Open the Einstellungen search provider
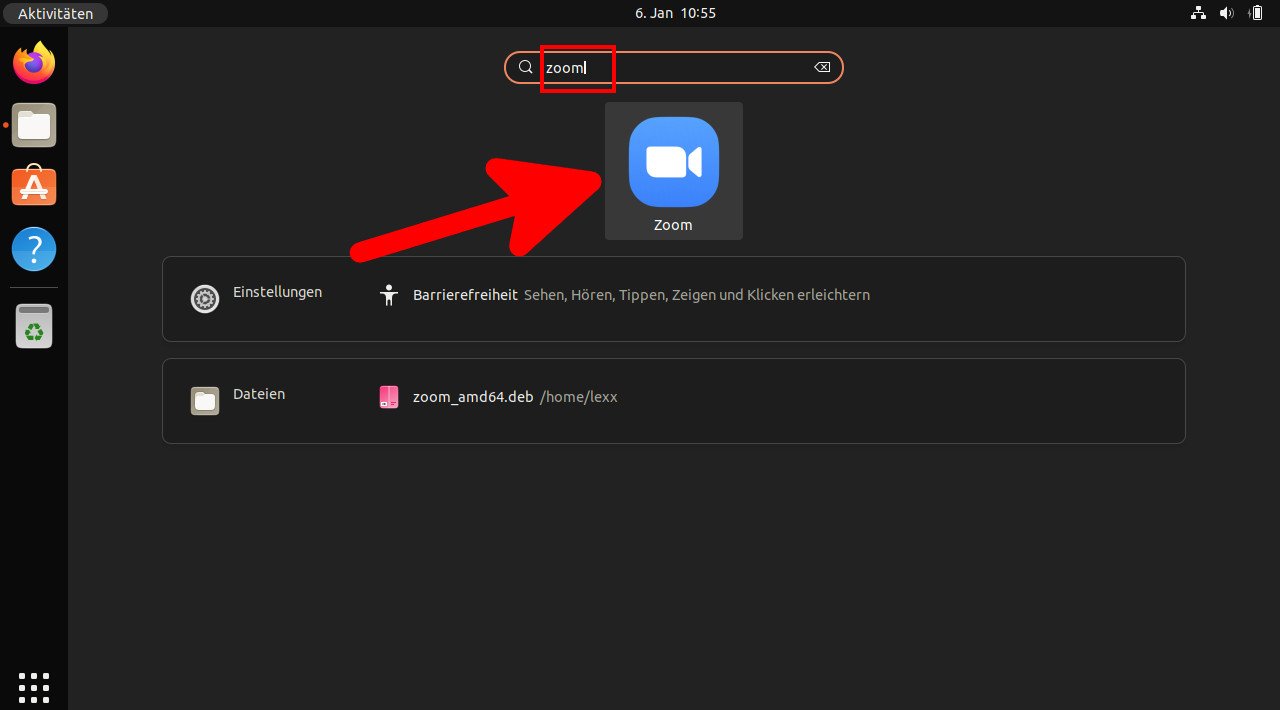 click(257, 298)
